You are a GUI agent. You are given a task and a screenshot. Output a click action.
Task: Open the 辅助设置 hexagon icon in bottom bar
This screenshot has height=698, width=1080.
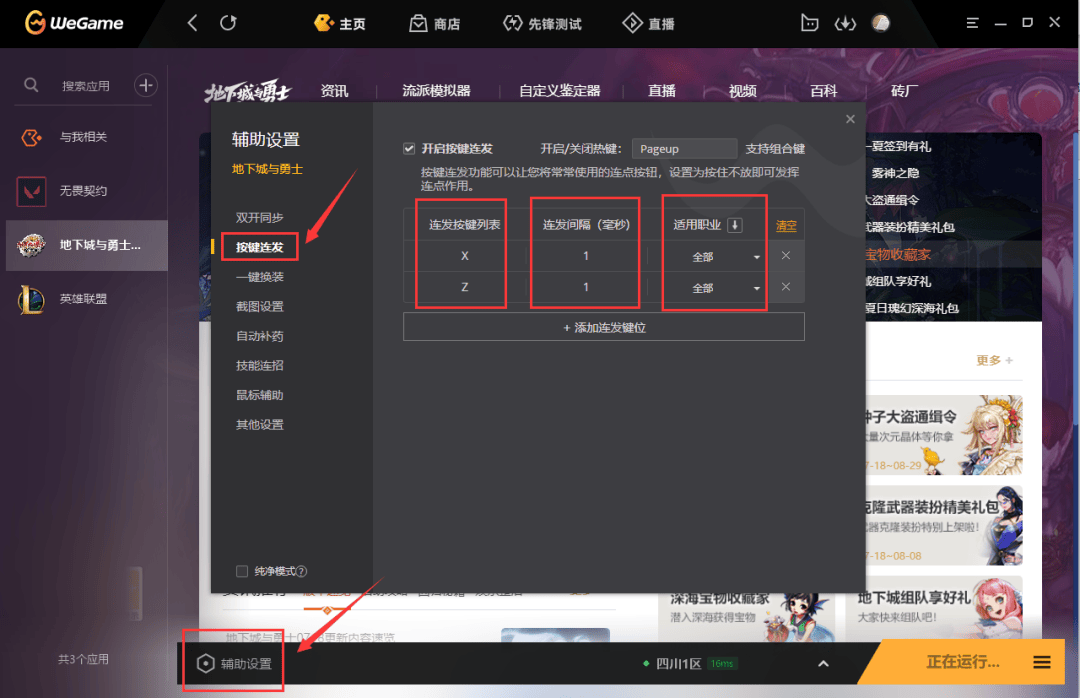tap(205, 663)
